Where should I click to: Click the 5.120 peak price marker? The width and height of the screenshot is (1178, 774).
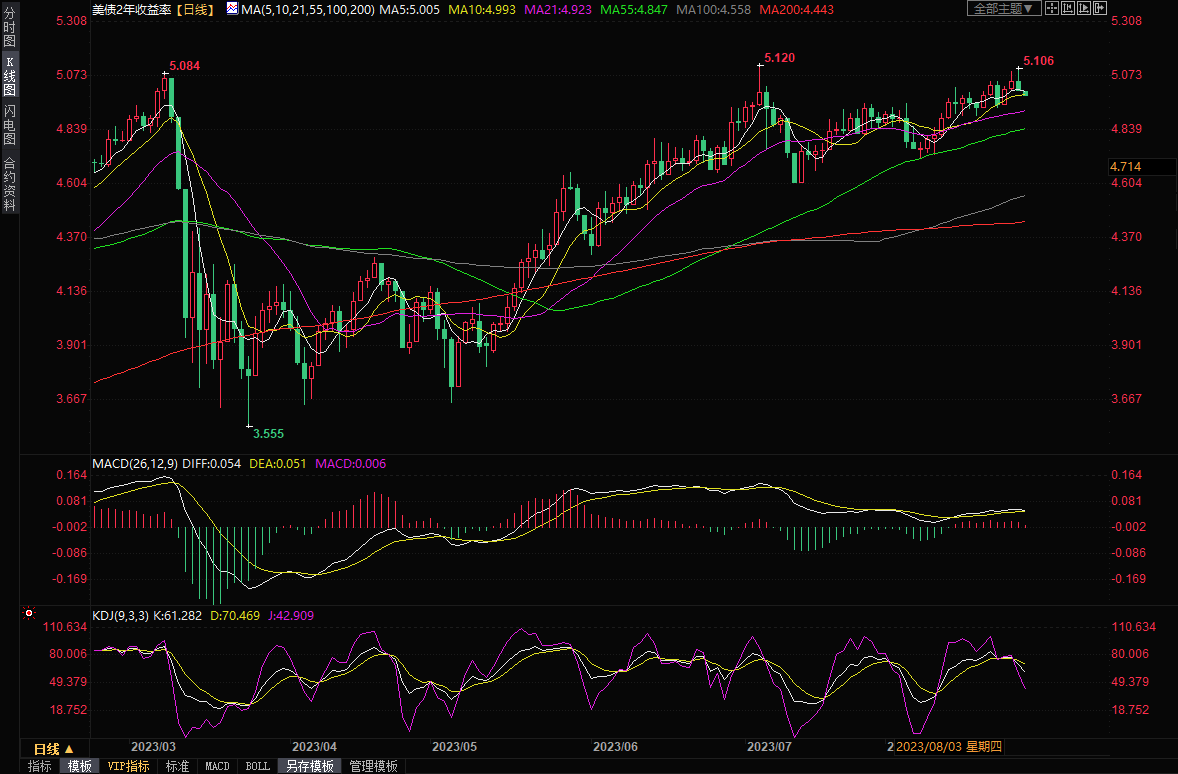coord(779,58)
